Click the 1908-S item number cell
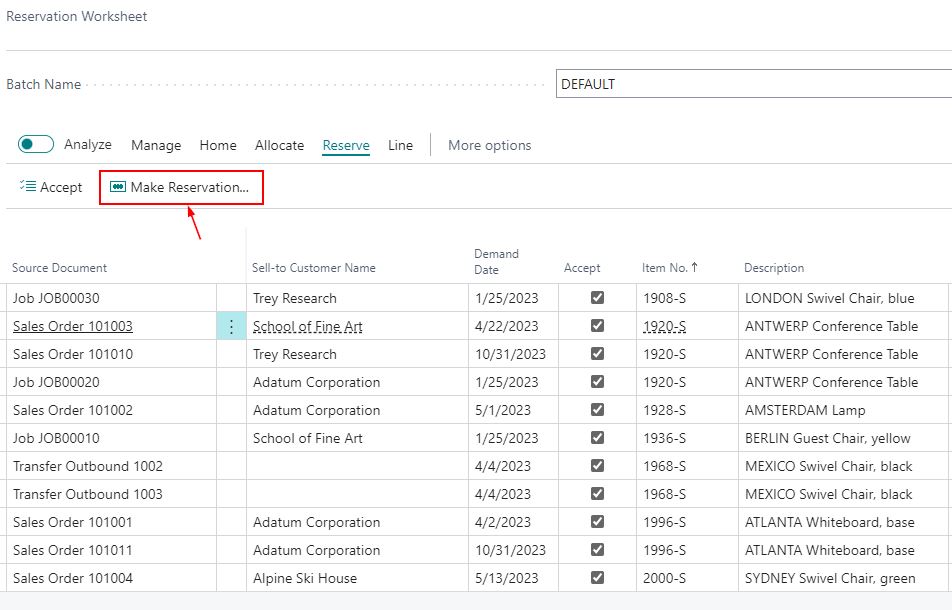 687,298
